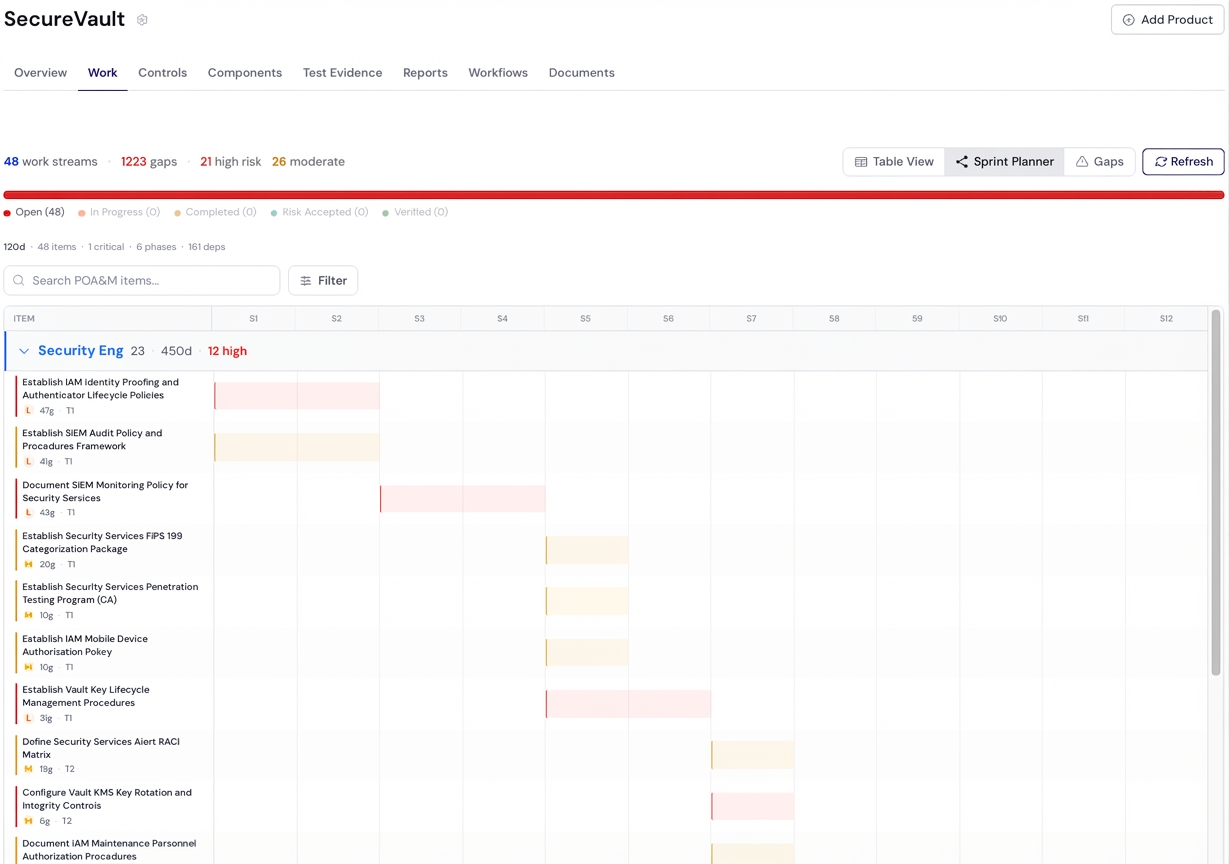The image size is (1229, 864).
Task: Switch to Table View
Action: click(x=894, y=162)
